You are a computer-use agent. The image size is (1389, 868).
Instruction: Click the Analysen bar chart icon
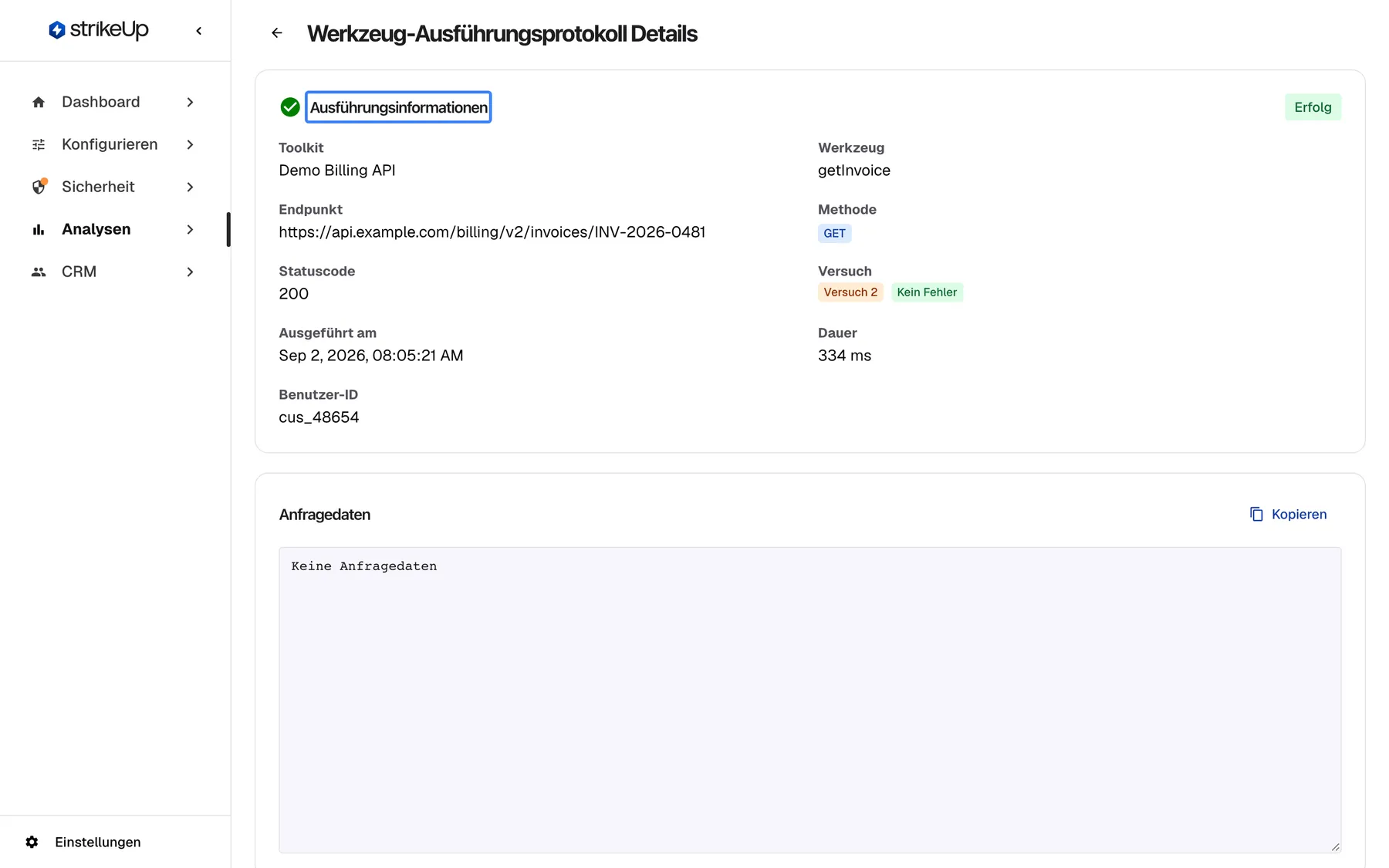tap(39, 230)
